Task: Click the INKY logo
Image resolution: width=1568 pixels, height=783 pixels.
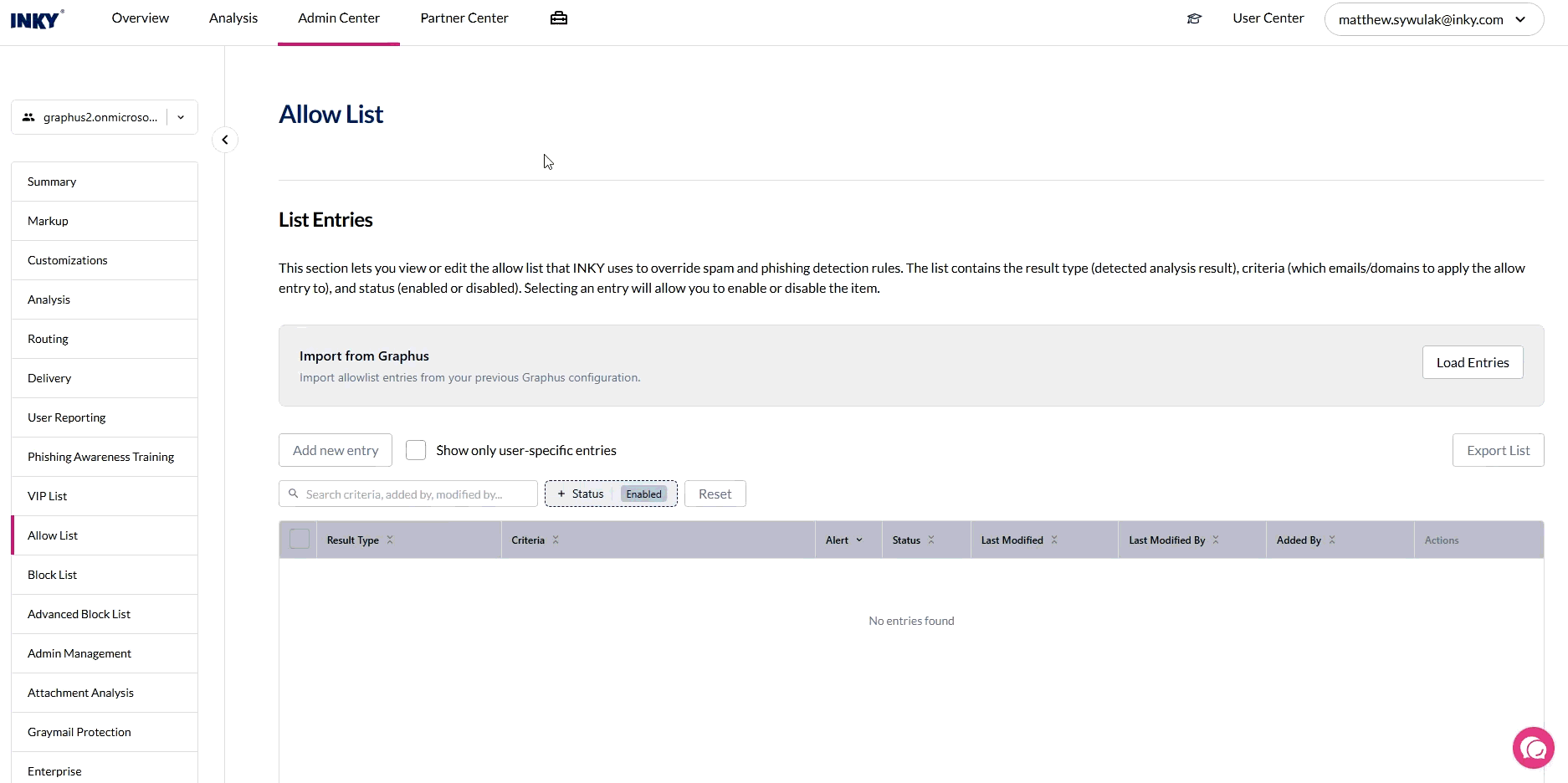Action: click(x=36, y=19)
